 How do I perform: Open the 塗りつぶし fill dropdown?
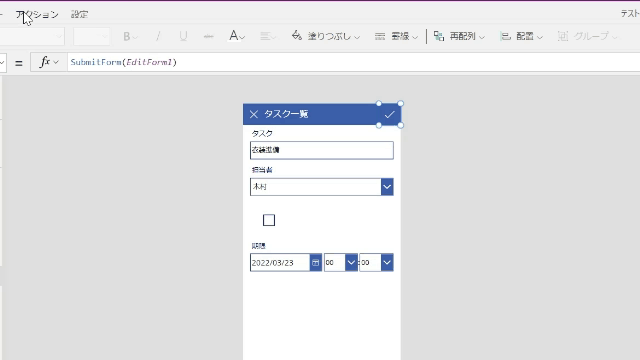(x=326, y=36)
